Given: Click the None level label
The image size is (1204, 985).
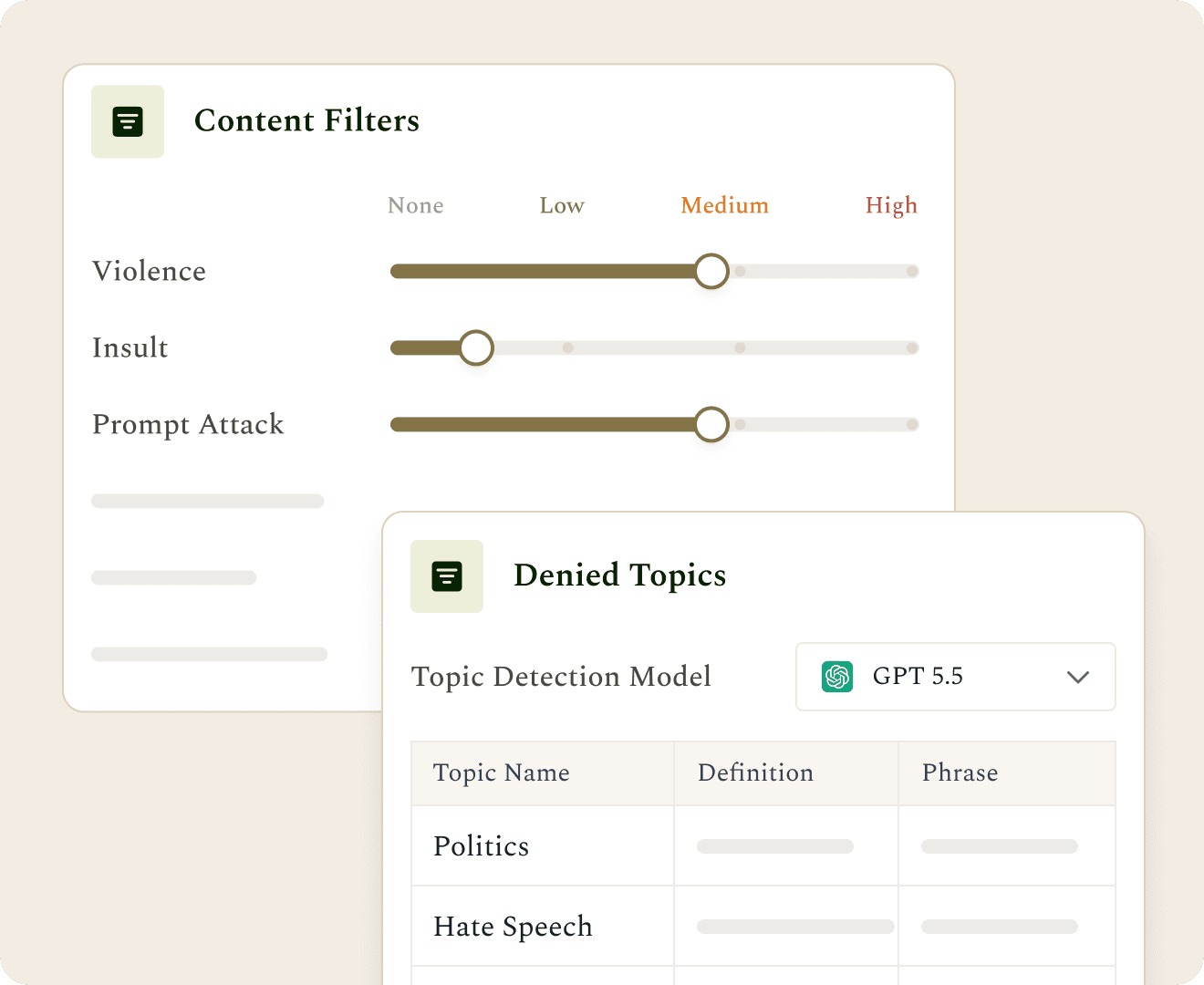Looking at the screenshot, I should [x=416, y=205].
